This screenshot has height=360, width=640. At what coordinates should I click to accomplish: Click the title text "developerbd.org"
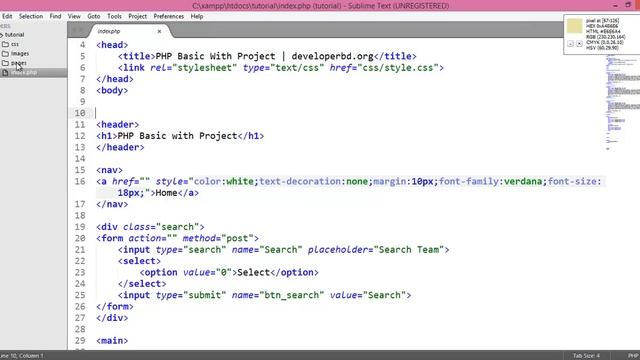coord(333,56)
